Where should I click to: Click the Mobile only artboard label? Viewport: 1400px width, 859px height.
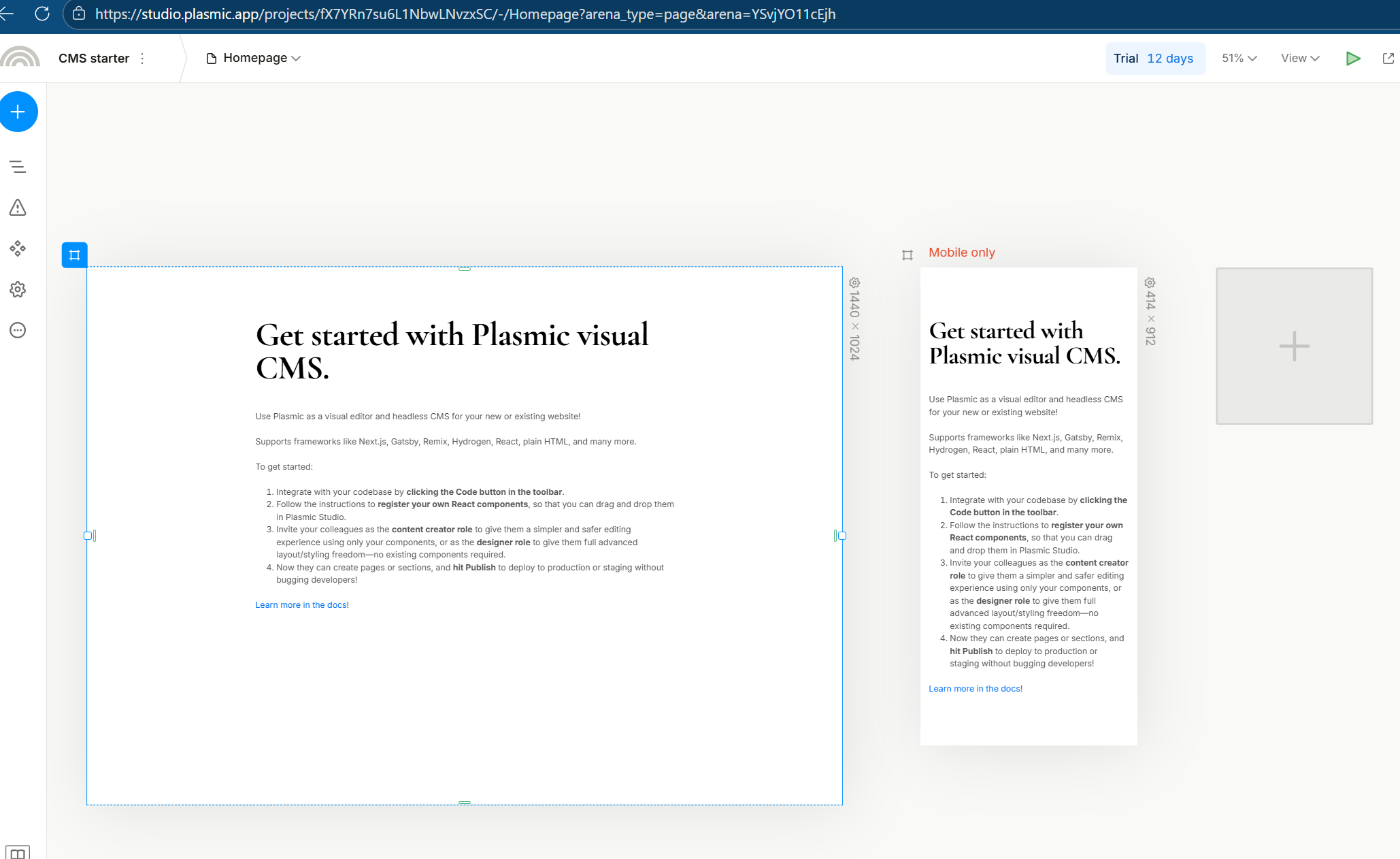pos(961,253)
